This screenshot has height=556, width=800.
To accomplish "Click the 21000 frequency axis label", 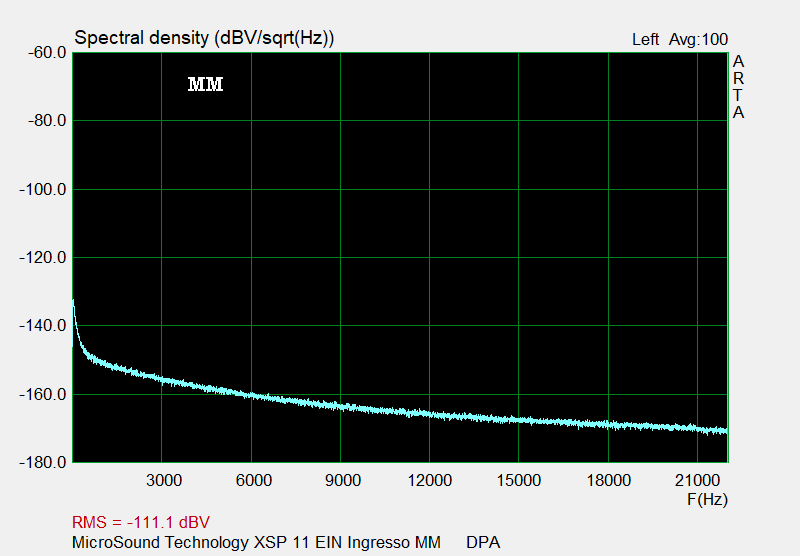I will click(x=697, y=481).
